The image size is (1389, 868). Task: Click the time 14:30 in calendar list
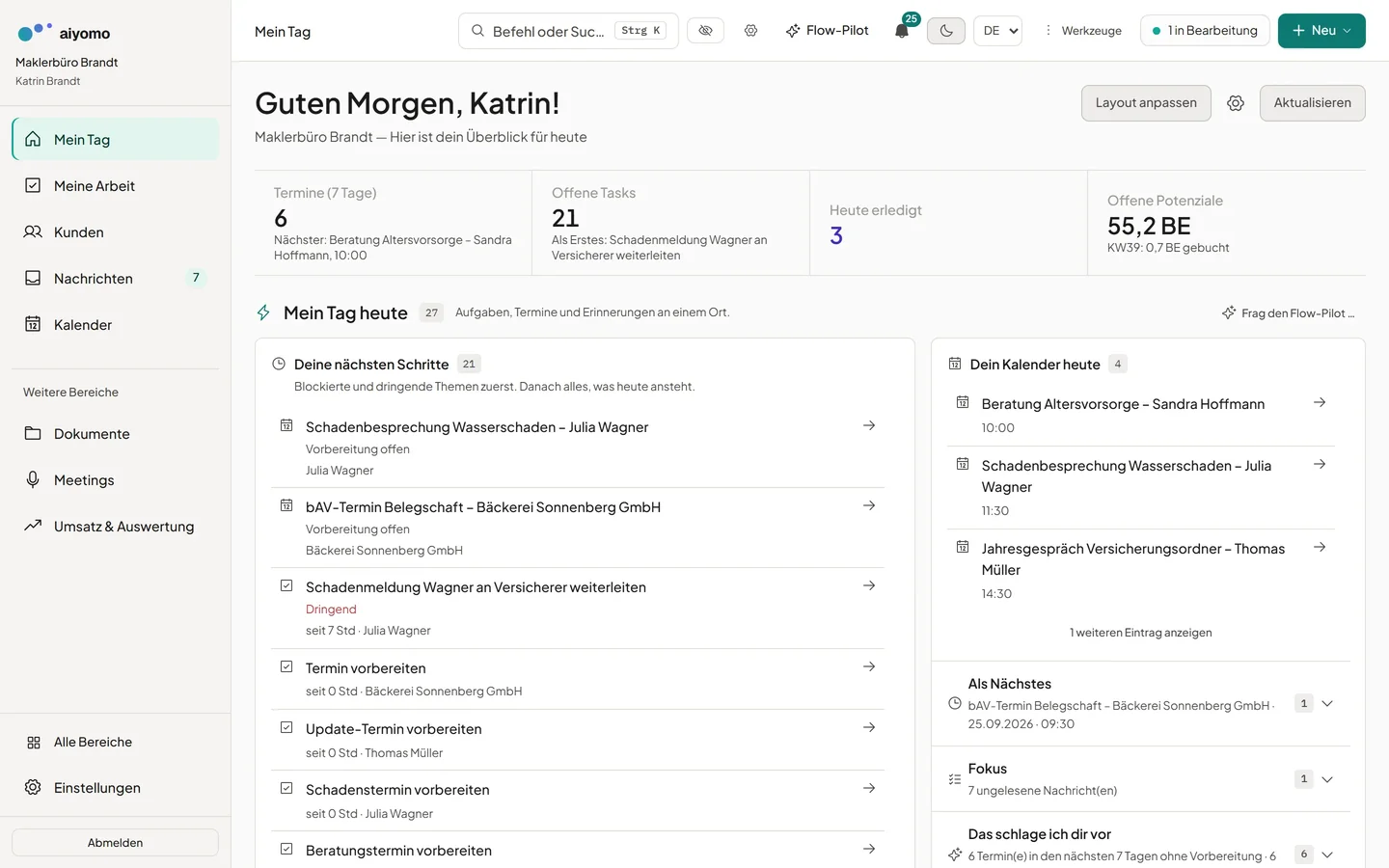[x=996, y=594]
